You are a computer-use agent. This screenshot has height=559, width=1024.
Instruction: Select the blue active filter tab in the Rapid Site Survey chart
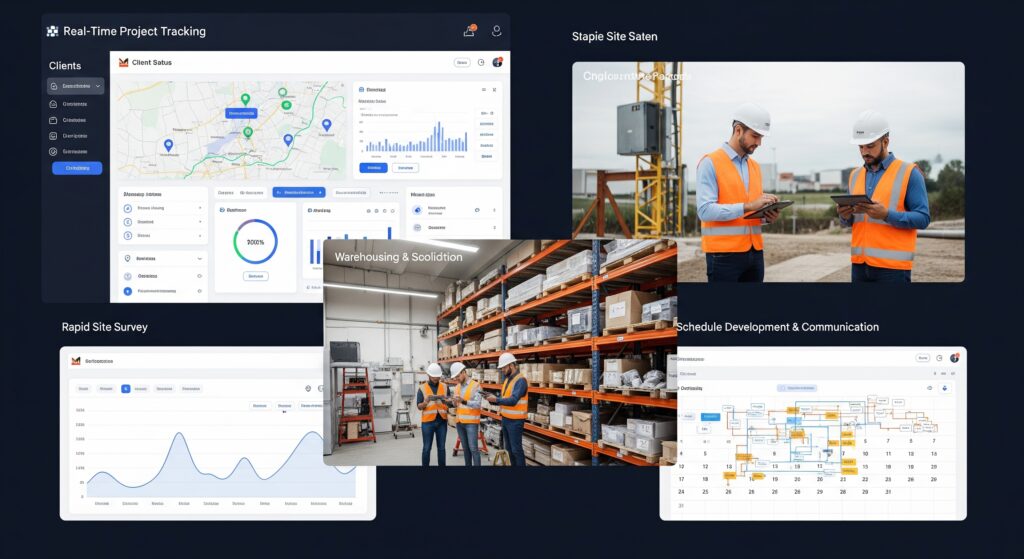click(126, 388)
